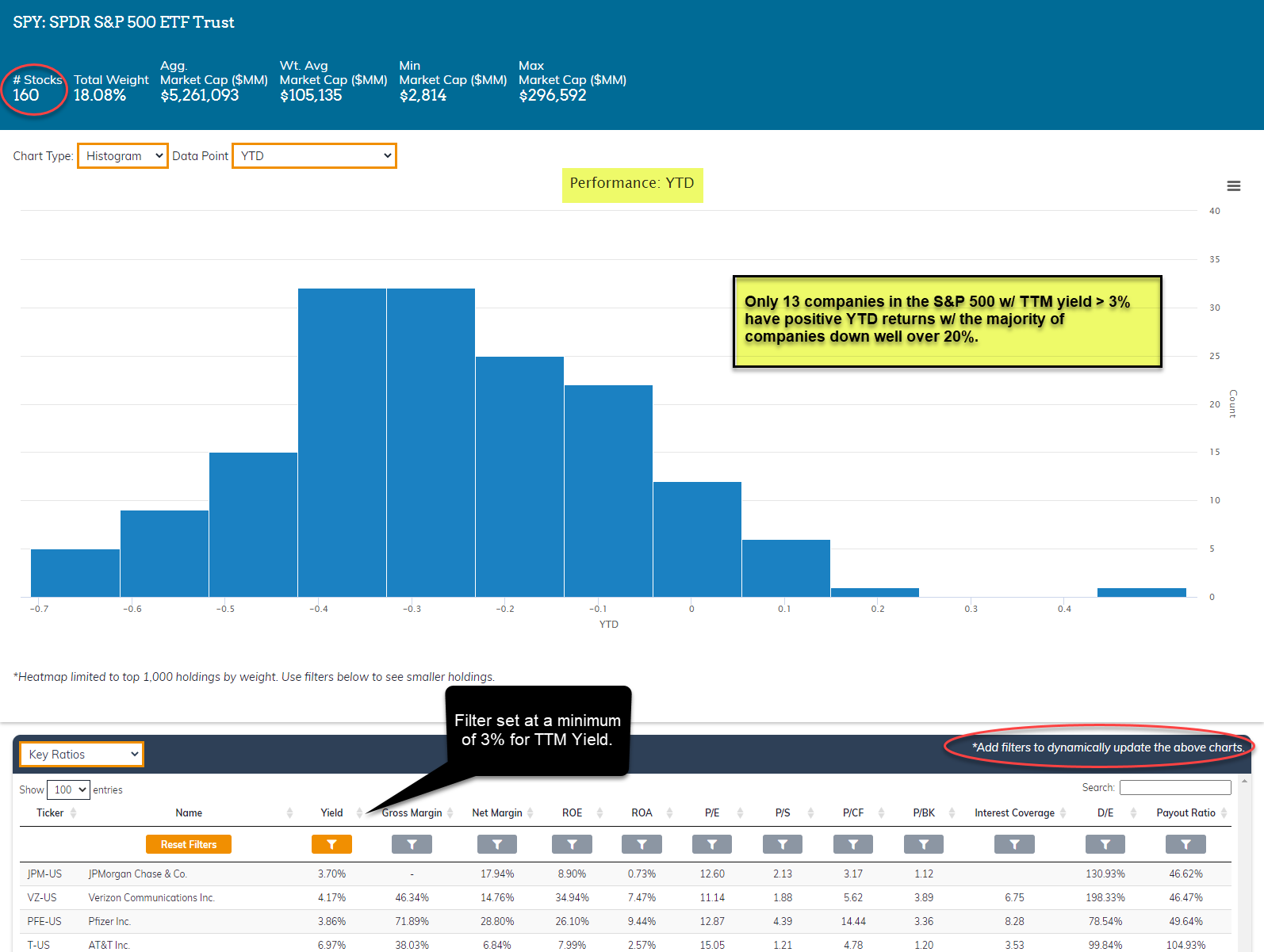Open the Key Ratios table view dropdown

(82, 754)
